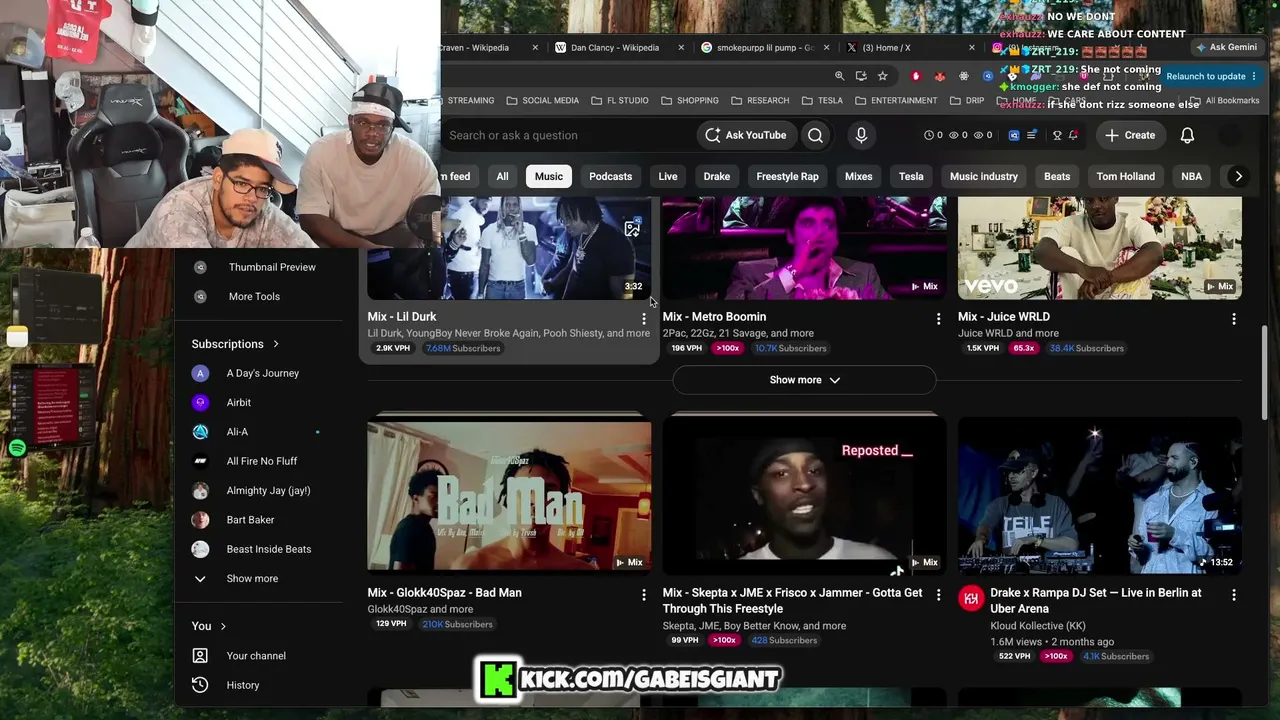Open the RESEARCH bookmarks folder

click(760, 100)
